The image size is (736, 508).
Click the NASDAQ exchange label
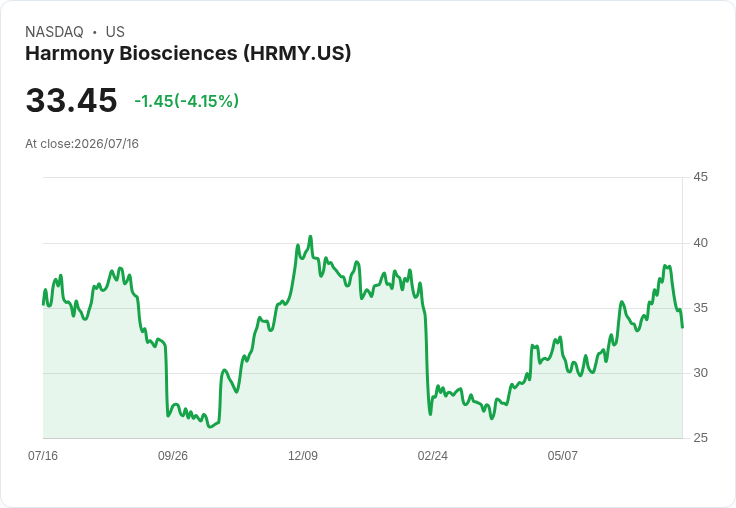(54, 32)
